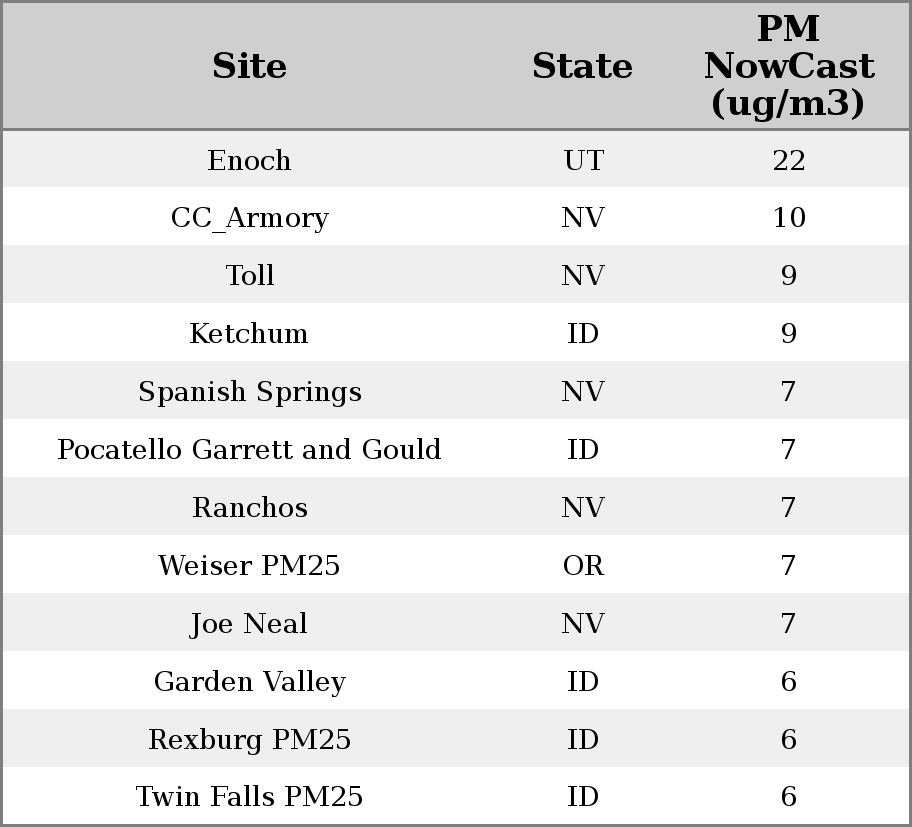912x827 pixels.
Task: Click the CC_Armory site name
Action: (x=249, y=218)
